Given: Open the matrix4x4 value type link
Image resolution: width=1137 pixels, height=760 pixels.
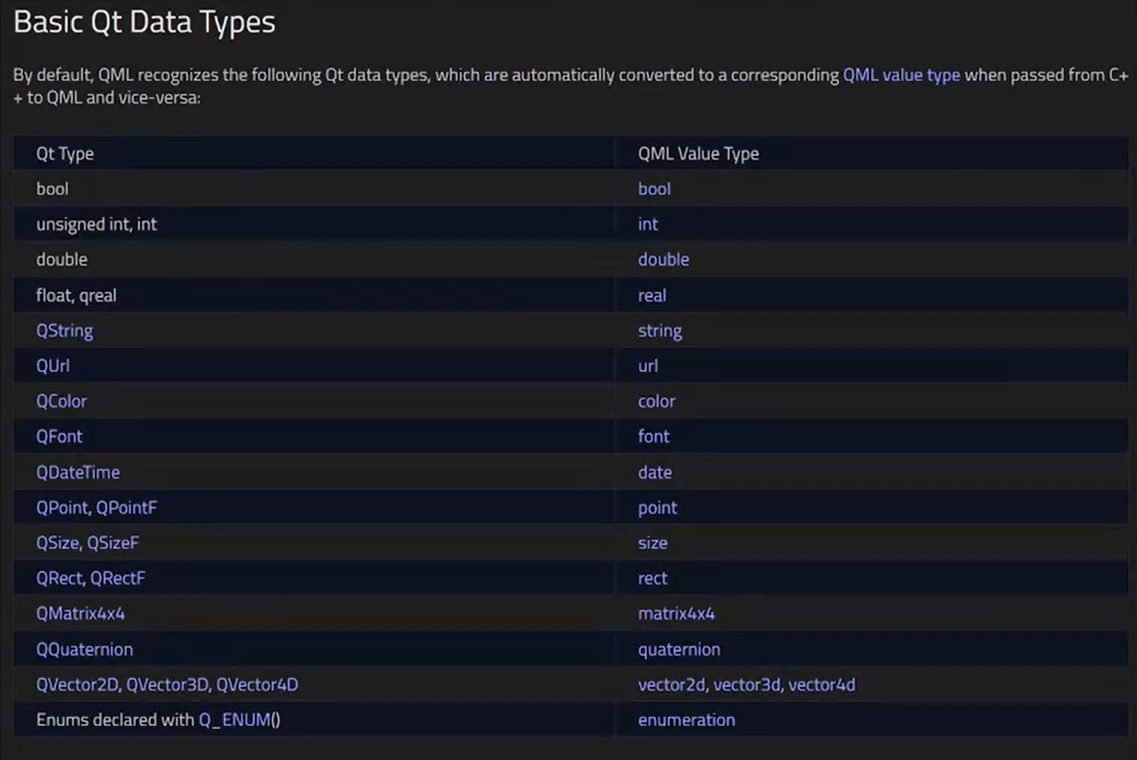Looking at the screenshot, I should coord(676,614).
